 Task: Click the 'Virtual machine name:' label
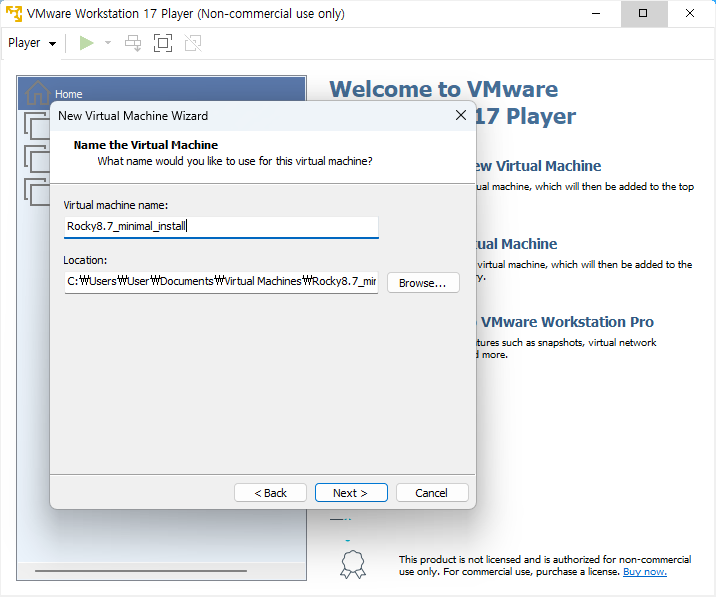click(x=116, y=205)
